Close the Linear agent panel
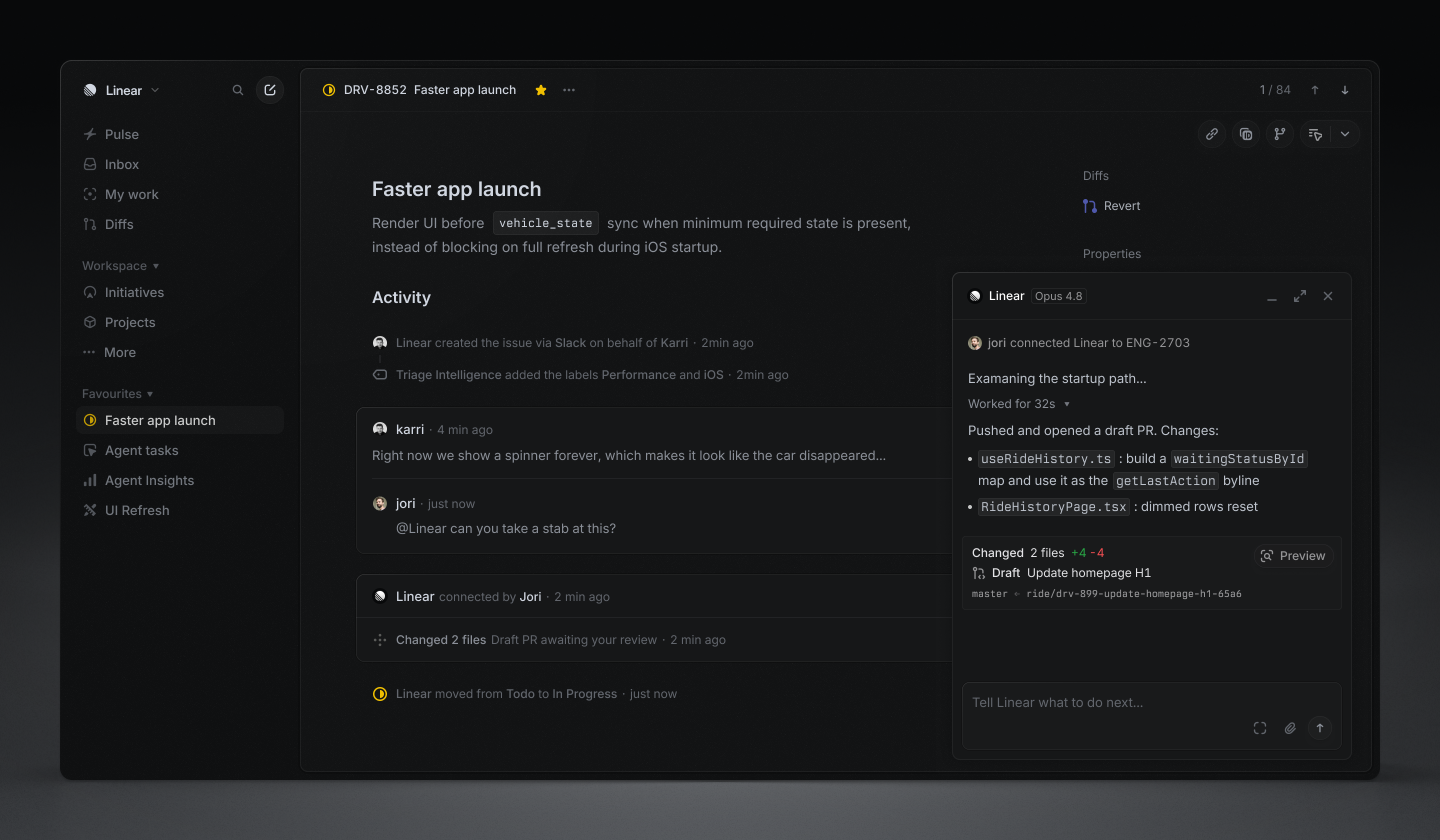This screenshot has height=840, width=1440. click(1327, 296)
